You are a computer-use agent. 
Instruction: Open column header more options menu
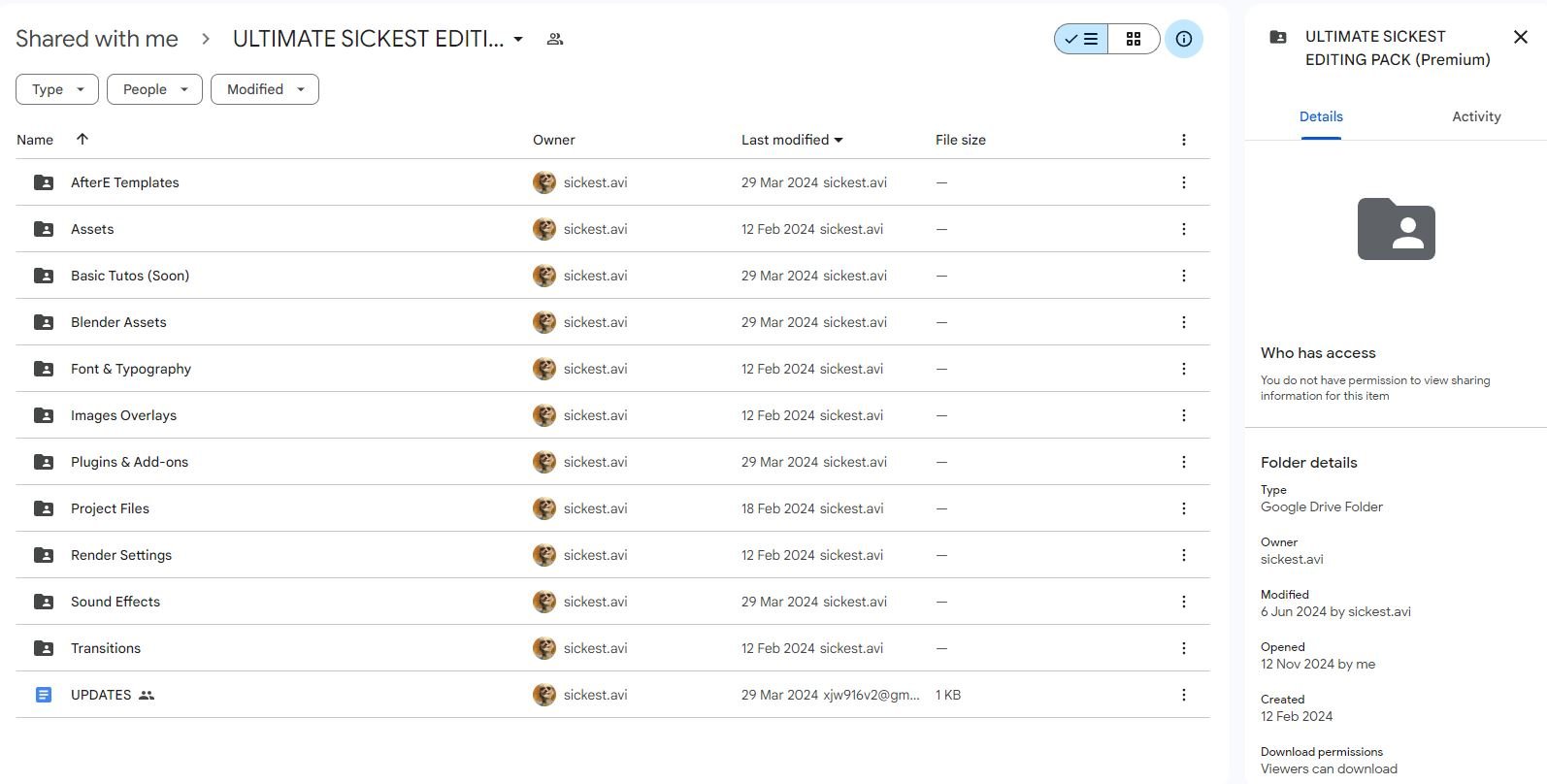[x=1183, y=140]
